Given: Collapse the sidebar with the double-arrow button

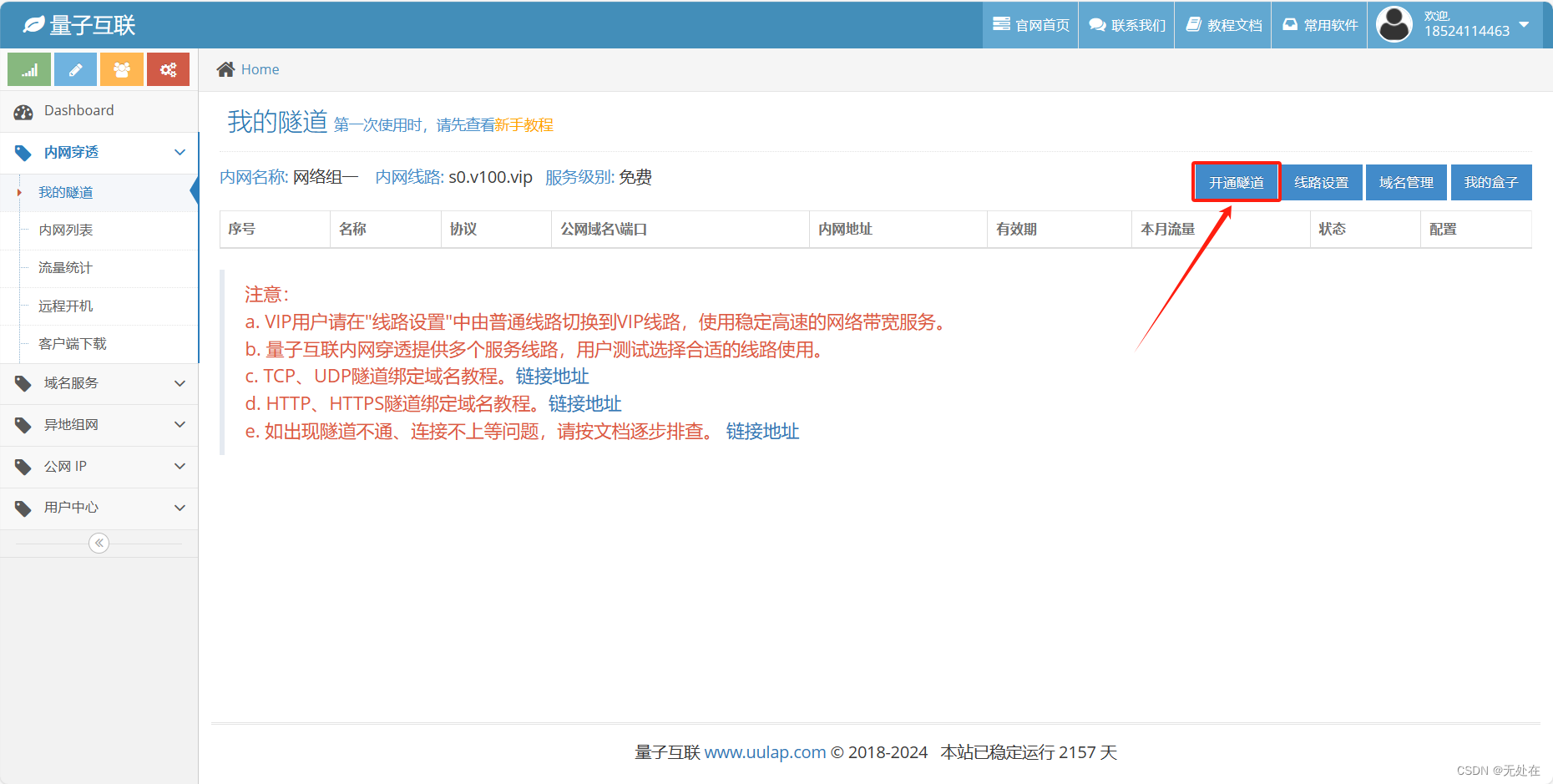Looking at the screenshot, I should tap(99, 544).
